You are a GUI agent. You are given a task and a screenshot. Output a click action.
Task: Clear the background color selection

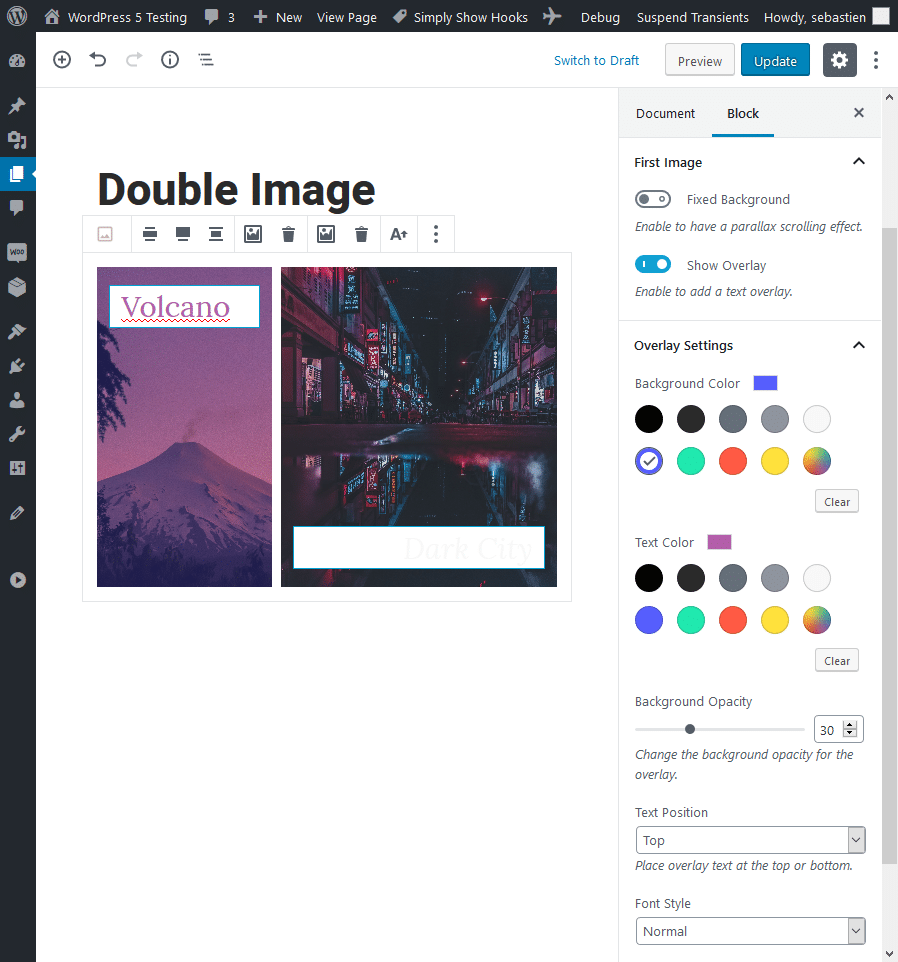tap(837, 502)
